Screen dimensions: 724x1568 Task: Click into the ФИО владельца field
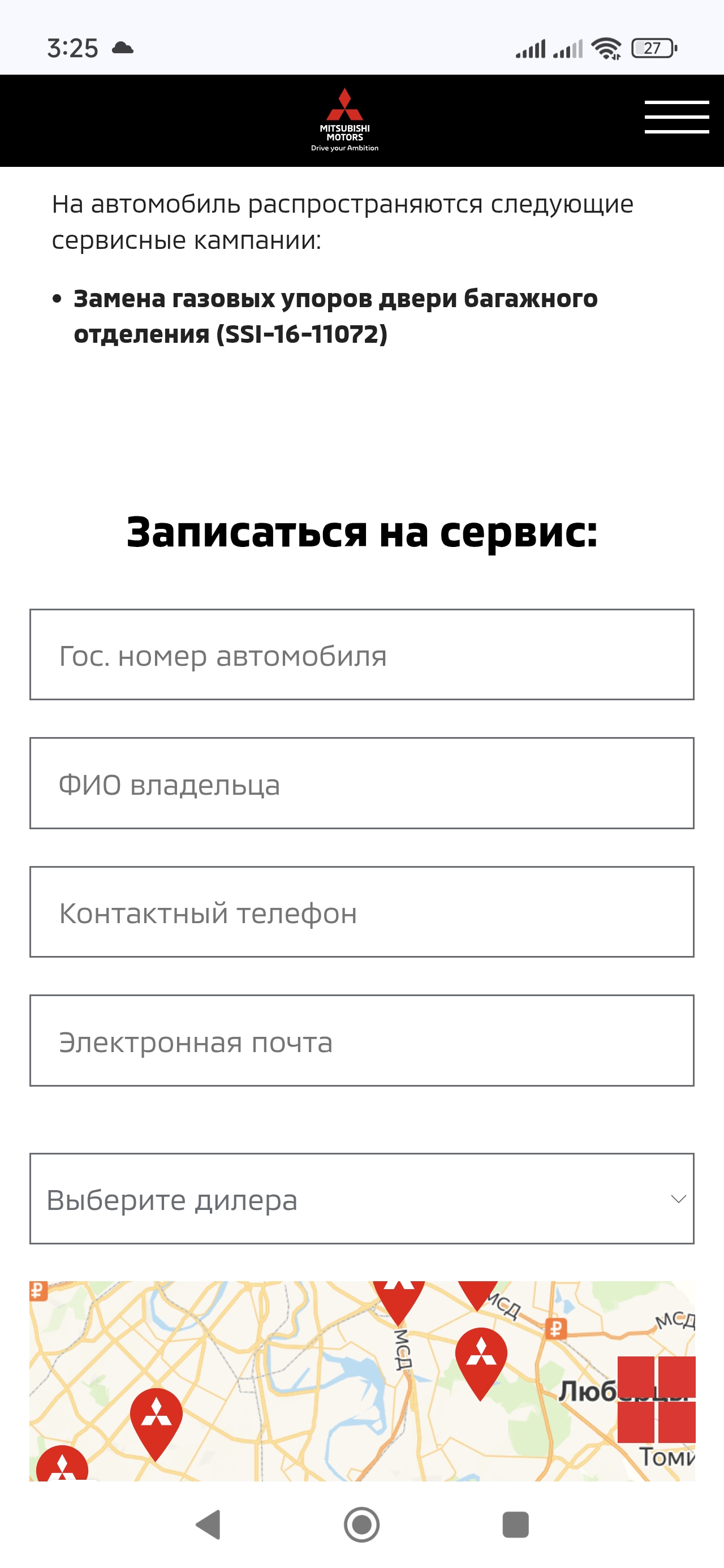[x=361, y=783]
